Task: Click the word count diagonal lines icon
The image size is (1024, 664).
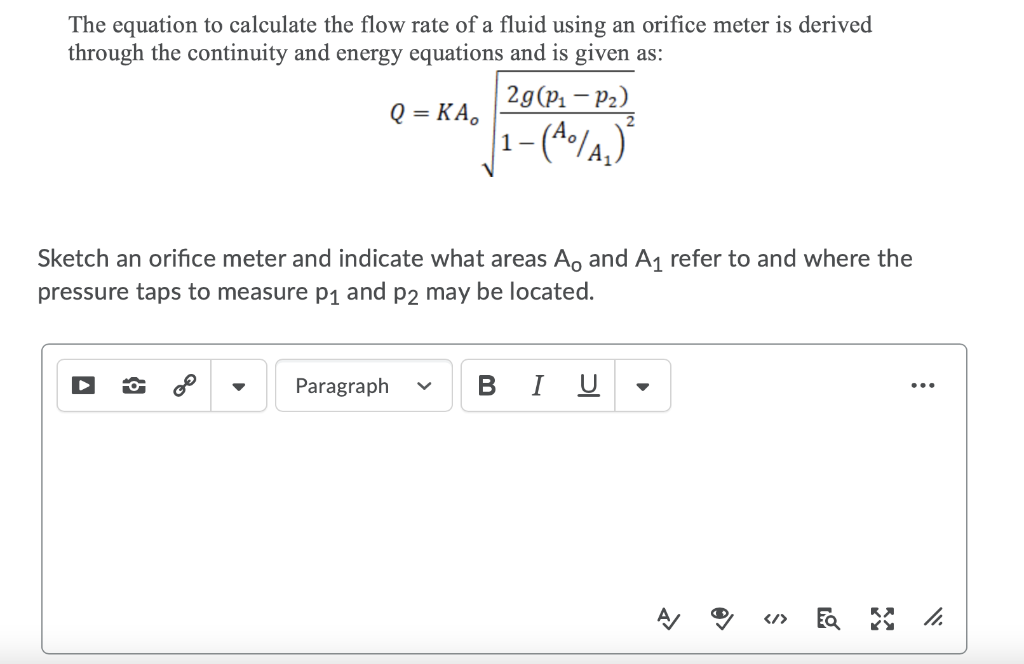Action: tap(932, 618)
